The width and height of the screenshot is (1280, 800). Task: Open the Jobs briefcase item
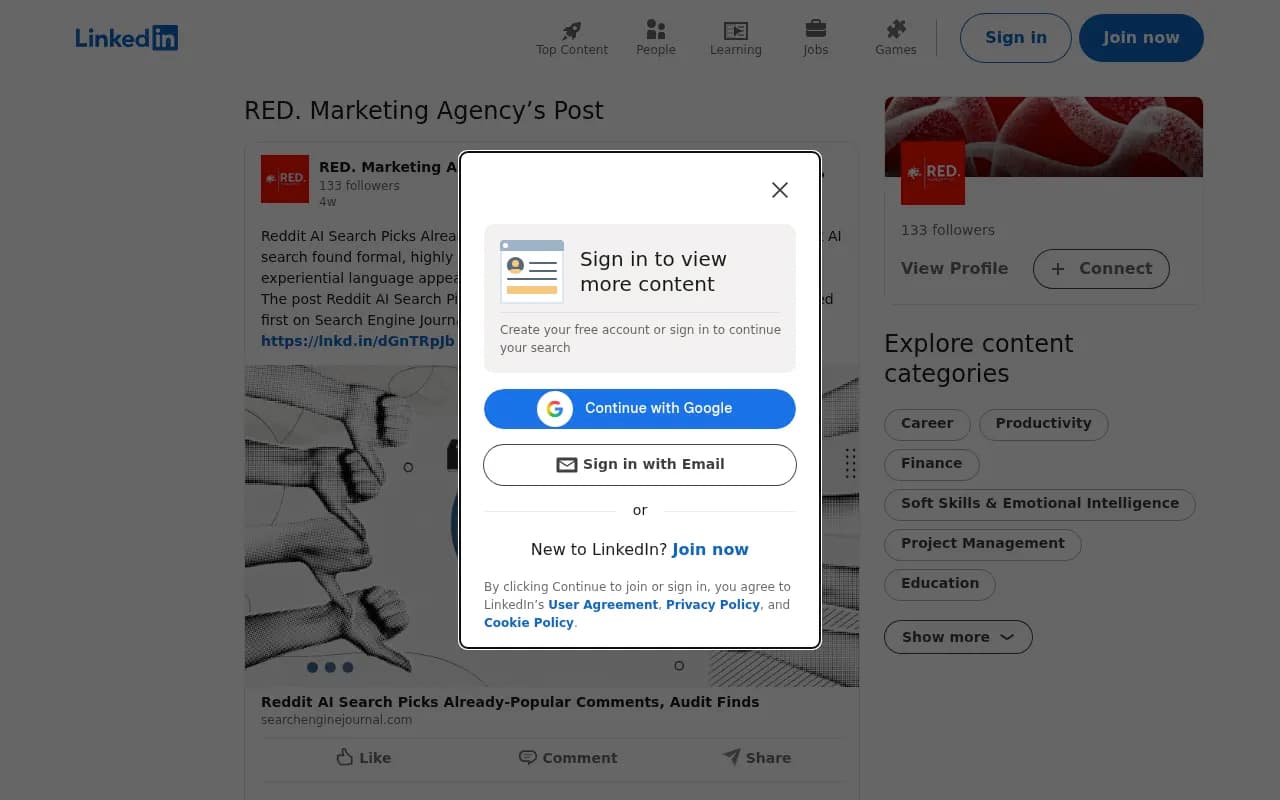(816, 38)
